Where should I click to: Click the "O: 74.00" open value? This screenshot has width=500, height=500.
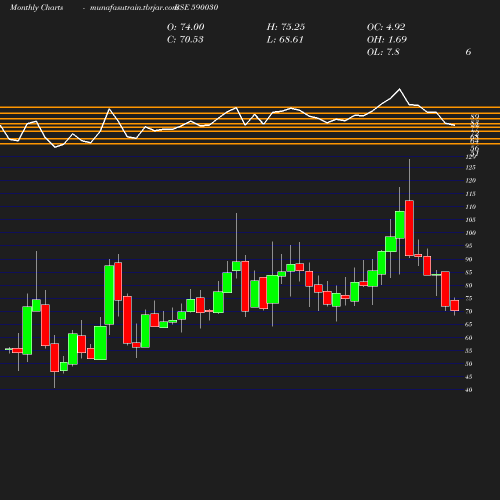(x=185, y=27)
